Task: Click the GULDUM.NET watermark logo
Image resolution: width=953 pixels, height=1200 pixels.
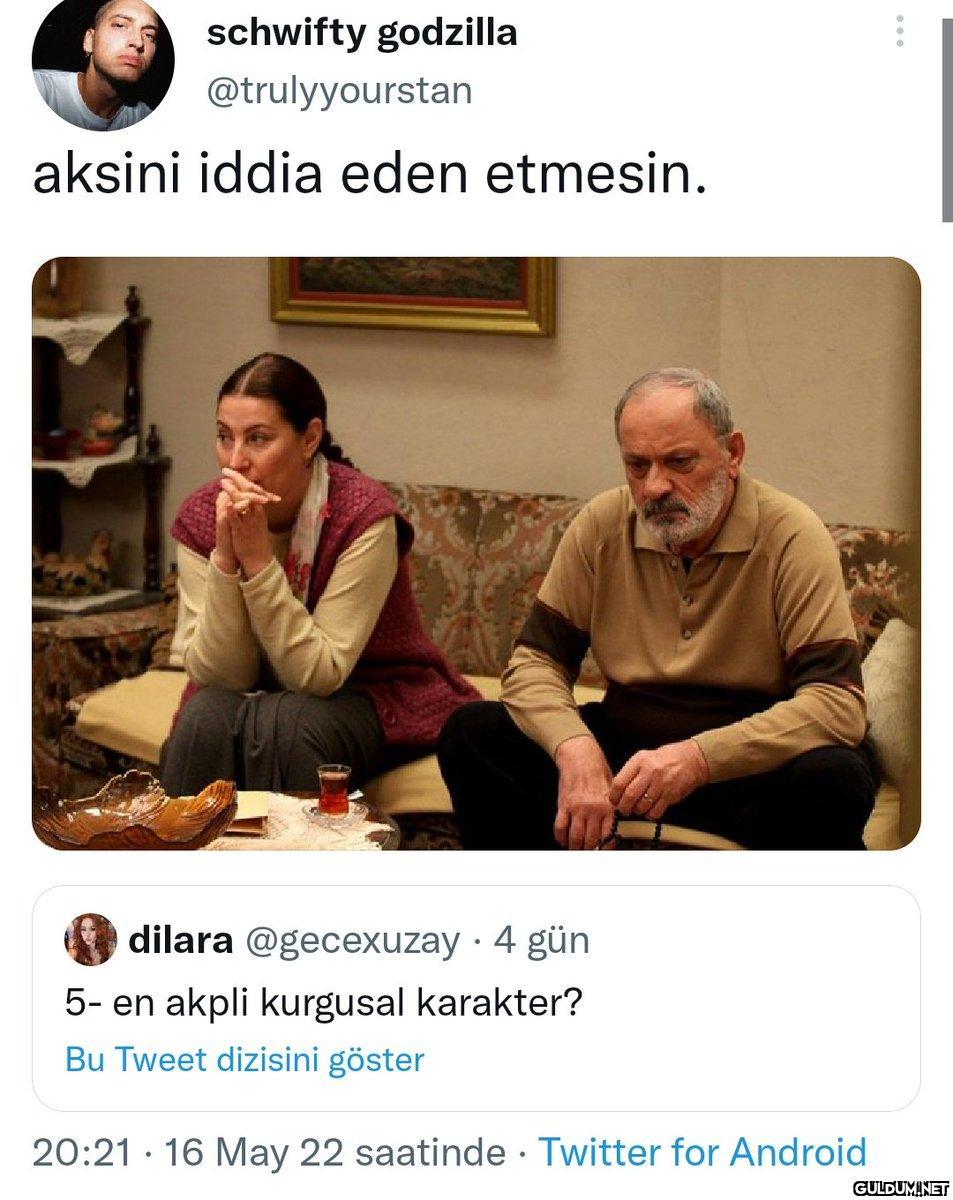Action: pos(900,1188)
